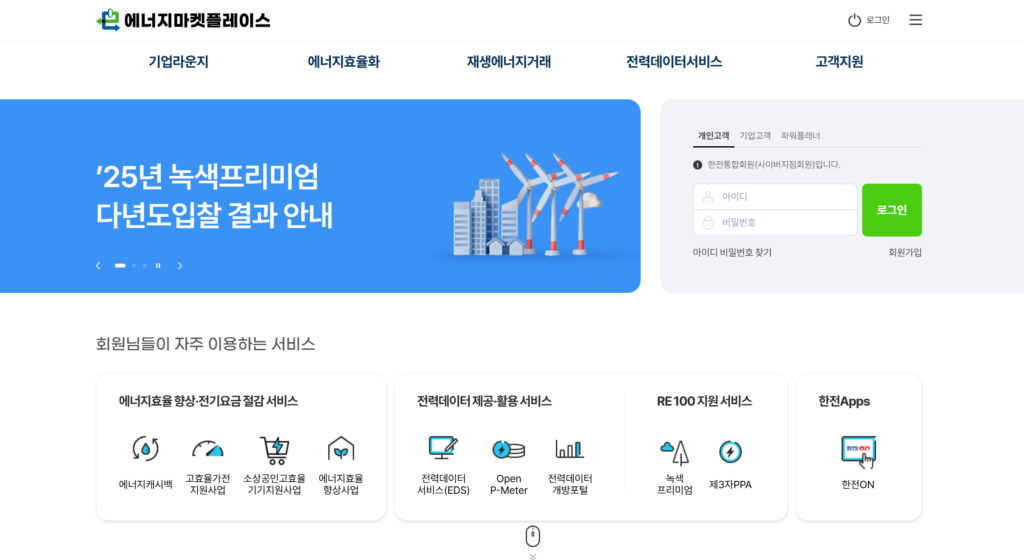Switch to the 파워플래너 login tab
The width and height of the screenshot is (1024, 560).
click(800, 136)
